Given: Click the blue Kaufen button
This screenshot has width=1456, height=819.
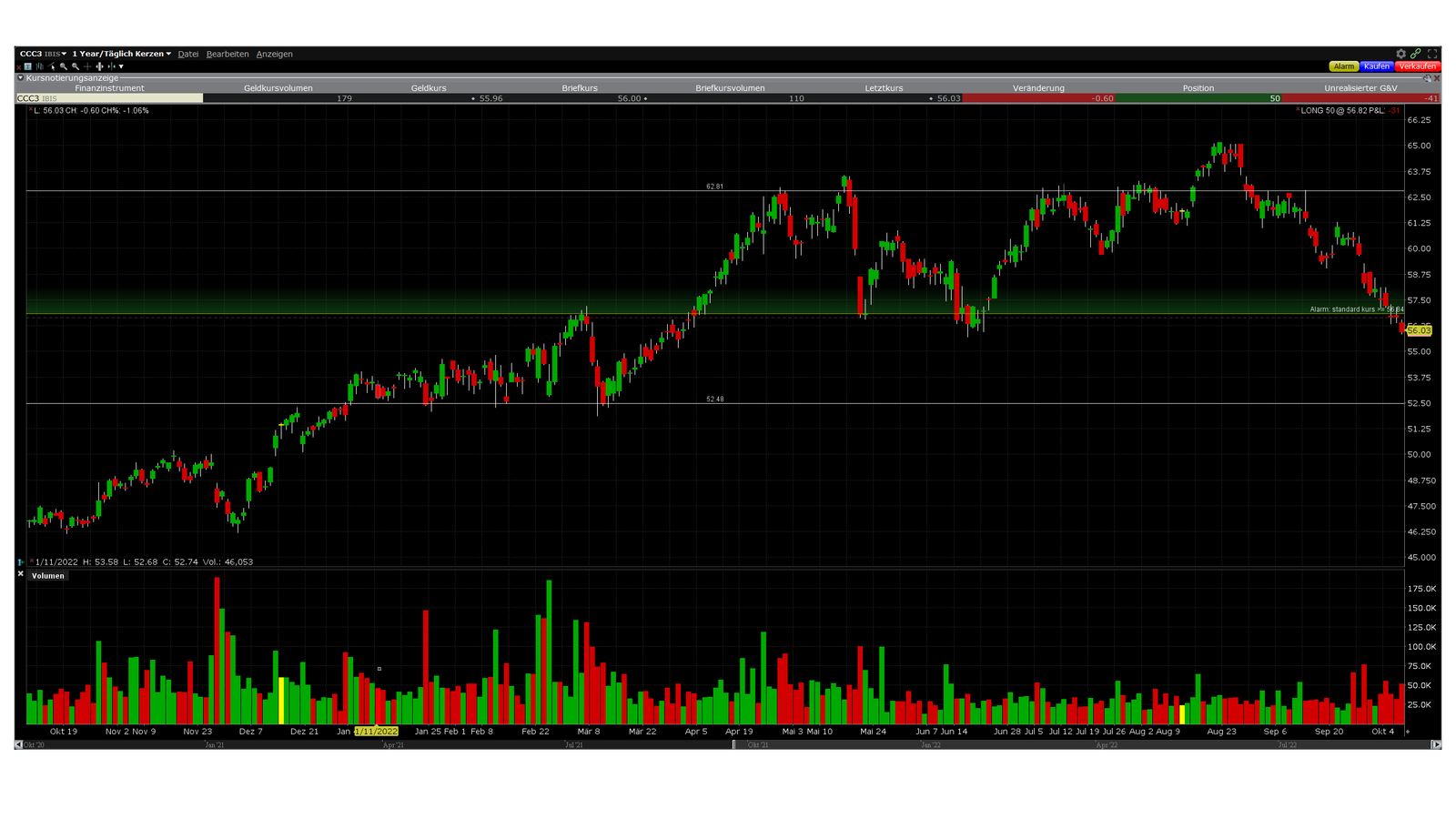Looking at the screenshot, I should click(x=1376, y=66).
